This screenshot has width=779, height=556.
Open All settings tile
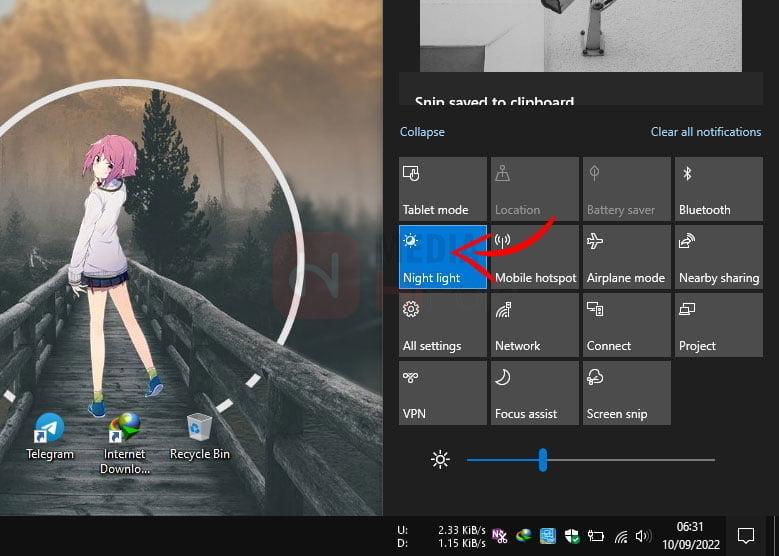tap(443, 325)
